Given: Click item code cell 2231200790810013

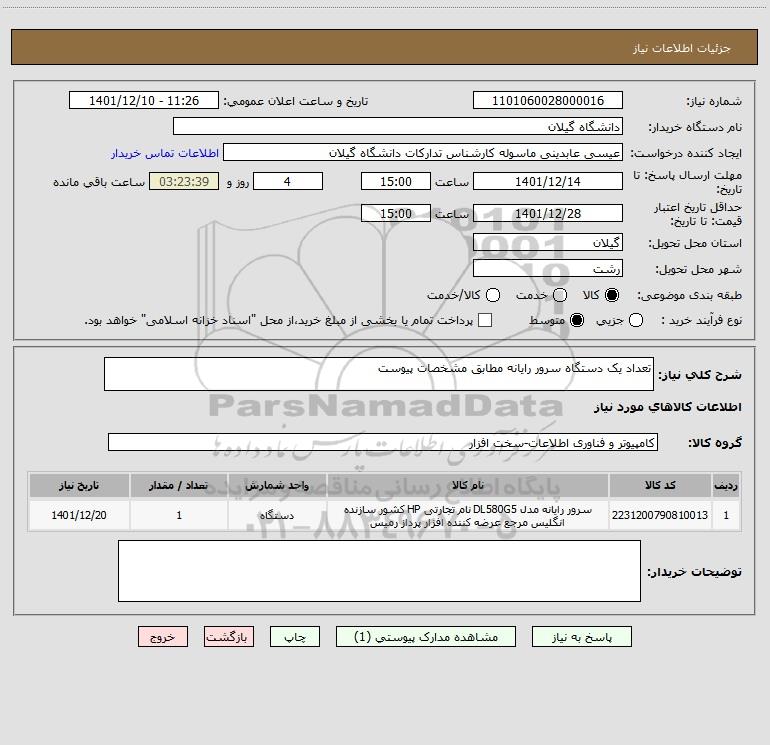Looking at the screenshot, I should pos(660,515).
